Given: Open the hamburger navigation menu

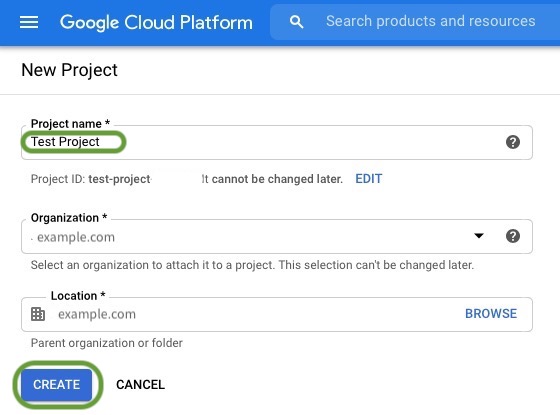Looking at the screenshot, I should point(29,22).
